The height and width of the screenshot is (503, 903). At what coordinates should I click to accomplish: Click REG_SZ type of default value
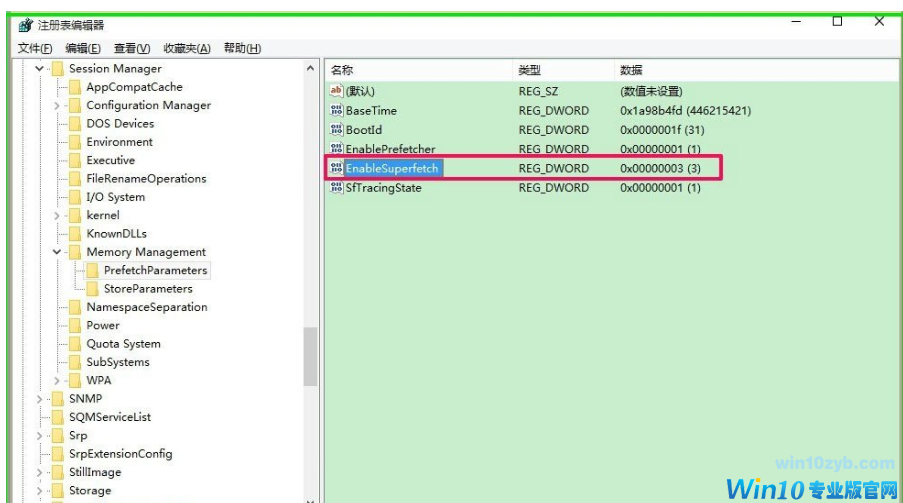538,91
